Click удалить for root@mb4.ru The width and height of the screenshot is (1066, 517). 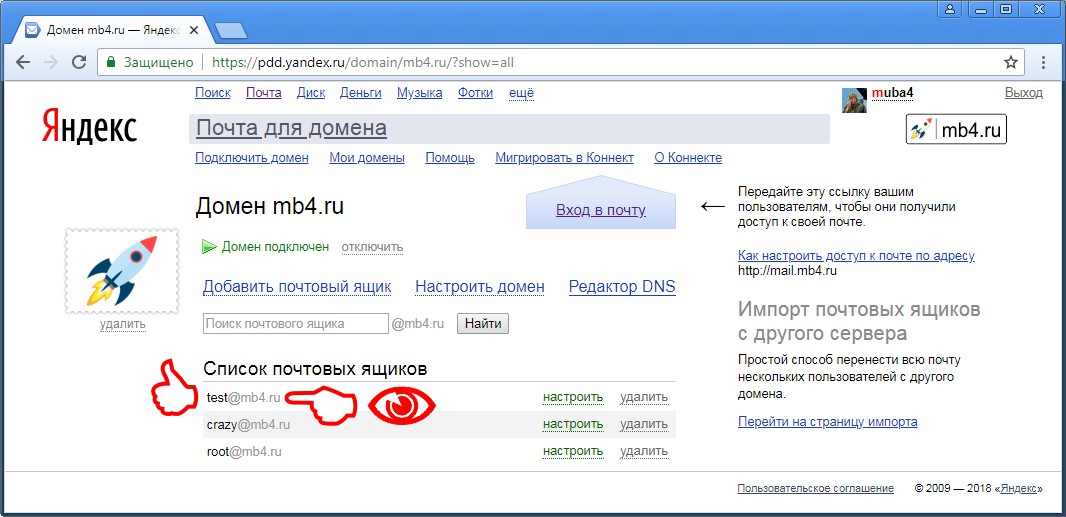coord(644,451)
